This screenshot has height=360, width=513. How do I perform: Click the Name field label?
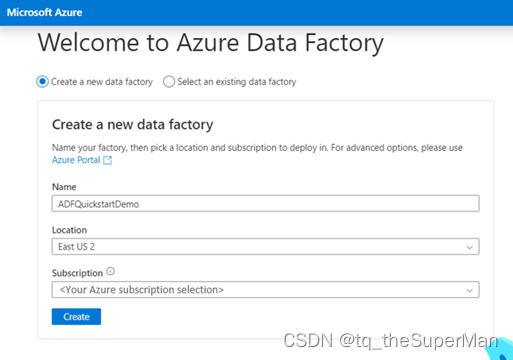point(64,187)
